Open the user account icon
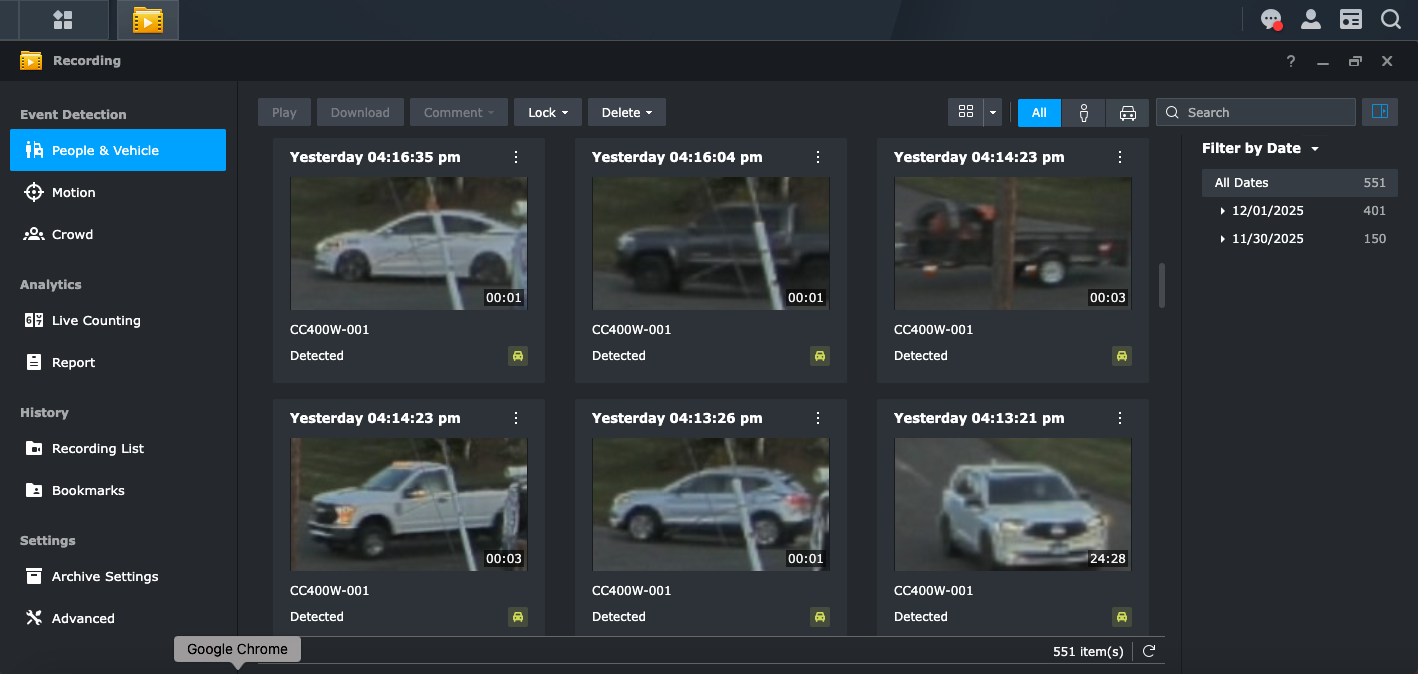 [1310, 19]
